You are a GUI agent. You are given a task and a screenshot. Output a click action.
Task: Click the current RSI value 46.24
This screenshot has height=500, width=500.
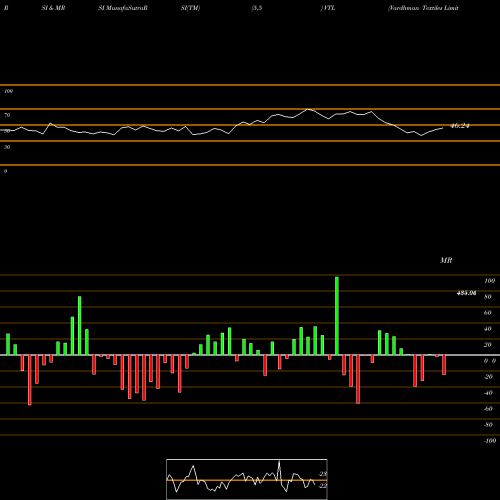460,126
